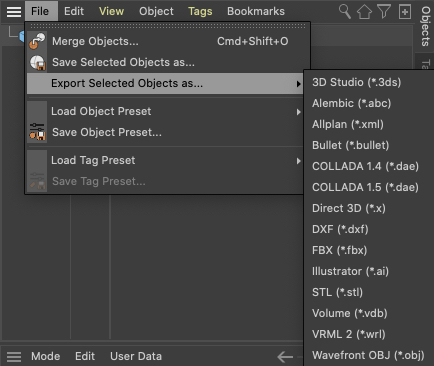The image size is (434, 366).
Task: Switch to the Objects side tab
Action: 425,27
